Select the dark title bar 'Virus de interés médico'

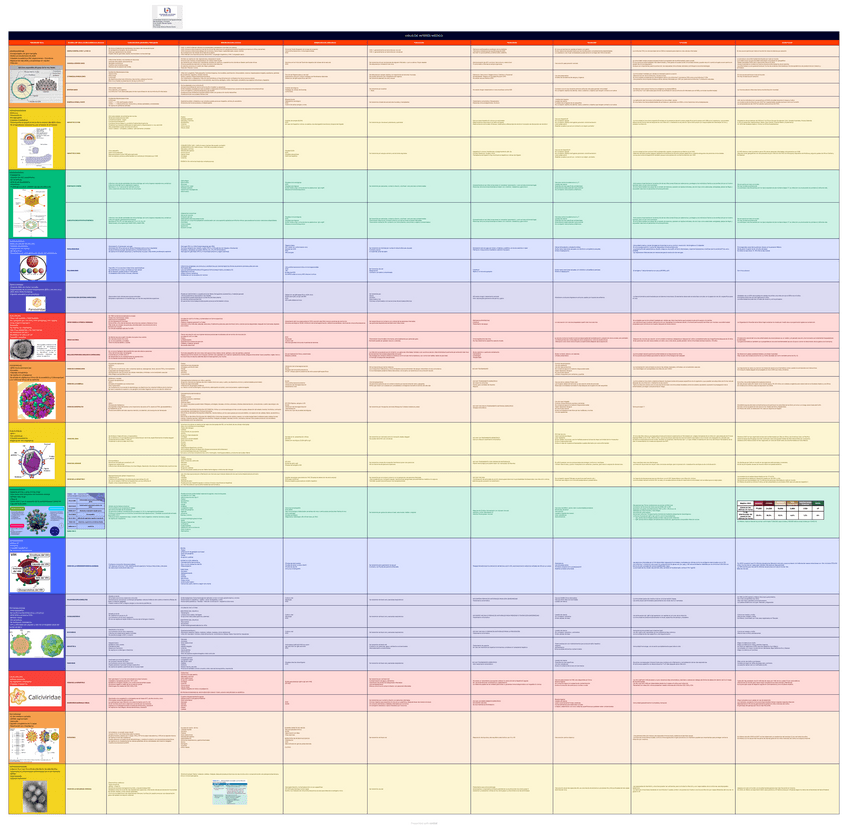(x=424, y=36)
